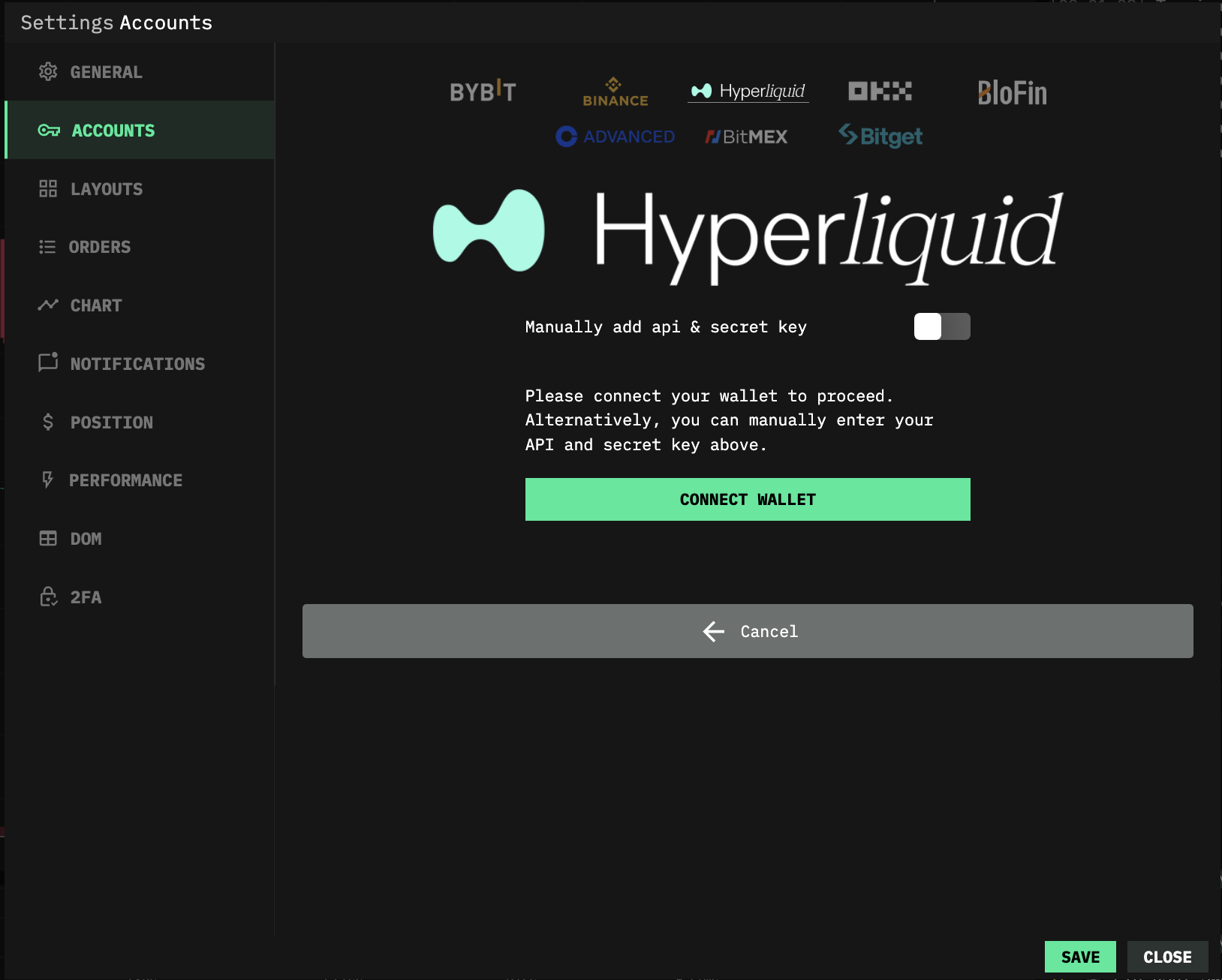The width and height of the screenshot is (1222, 980).
Task: Toggle manually add API & secret key
Action: point(941,327)
